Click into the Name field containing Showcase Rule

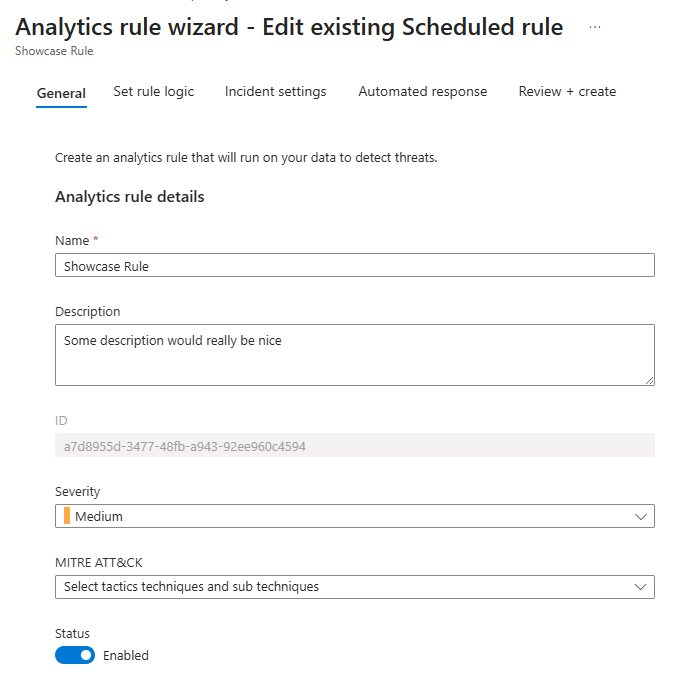click(x=354, y=265)
